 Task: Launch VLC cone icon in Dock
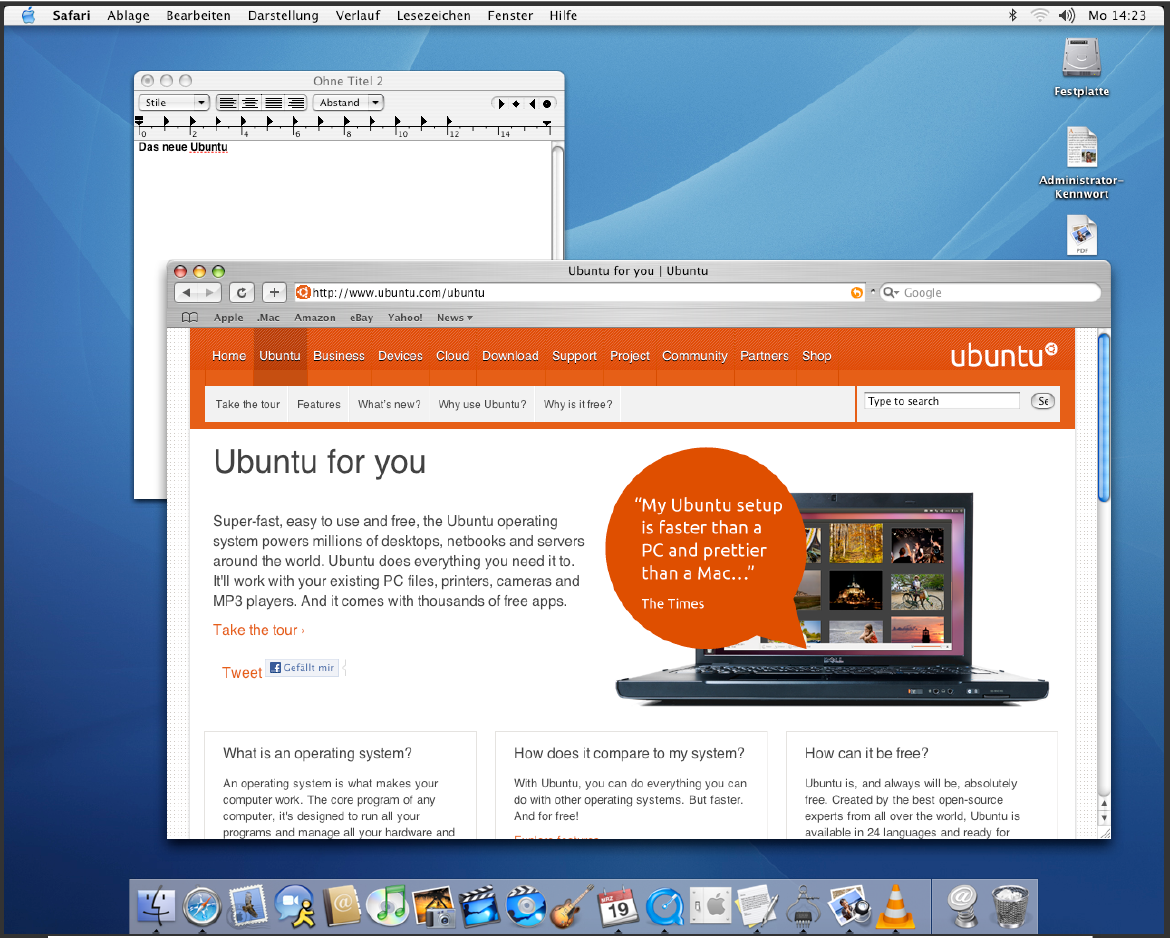click(895, 906)
